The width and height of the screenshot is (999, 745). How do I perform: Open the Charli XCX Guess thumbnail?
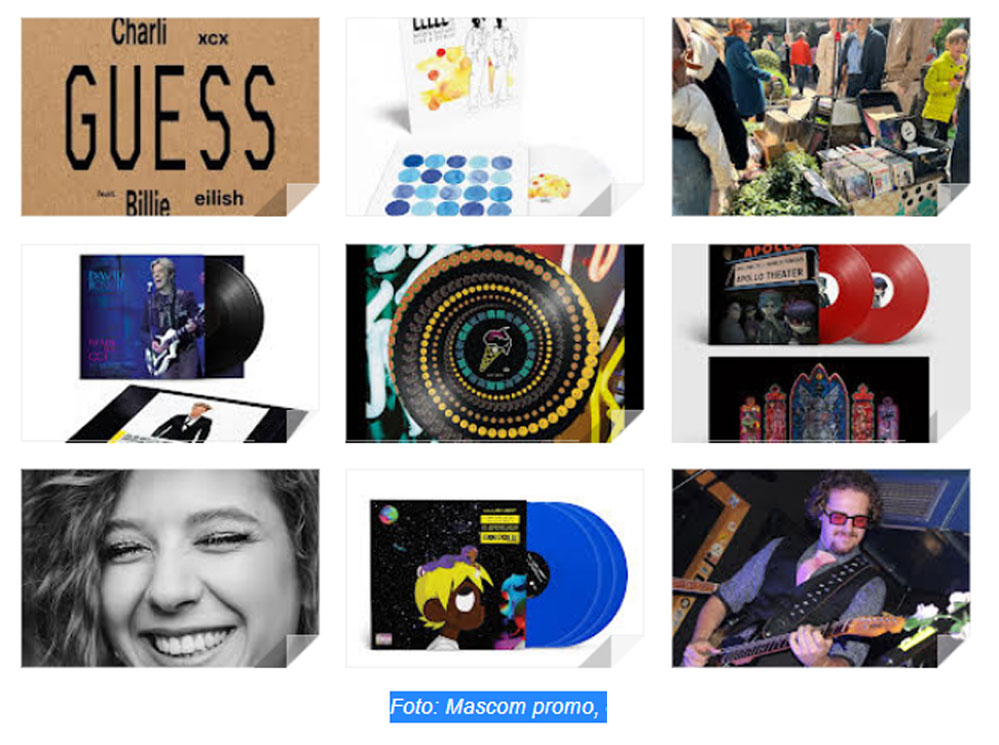click(x=170, y=117)
